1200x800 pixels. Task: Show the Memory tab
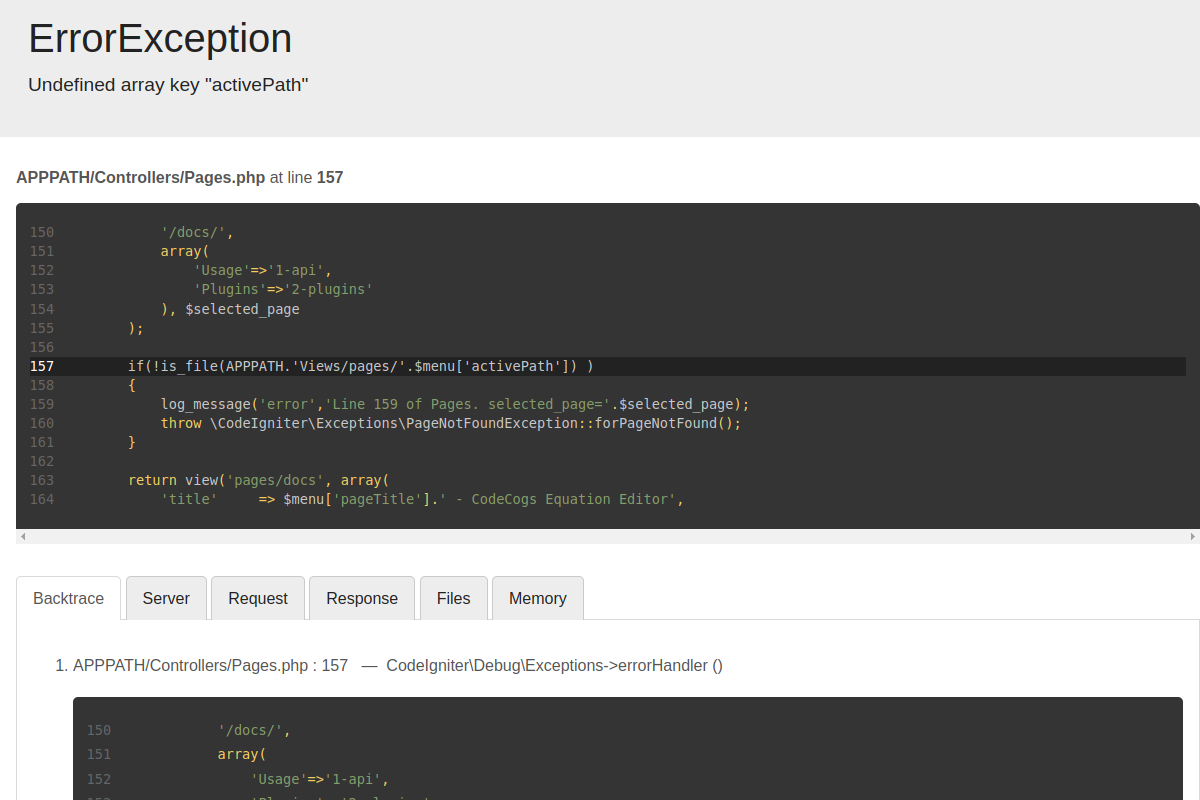[x=538, y=598]
